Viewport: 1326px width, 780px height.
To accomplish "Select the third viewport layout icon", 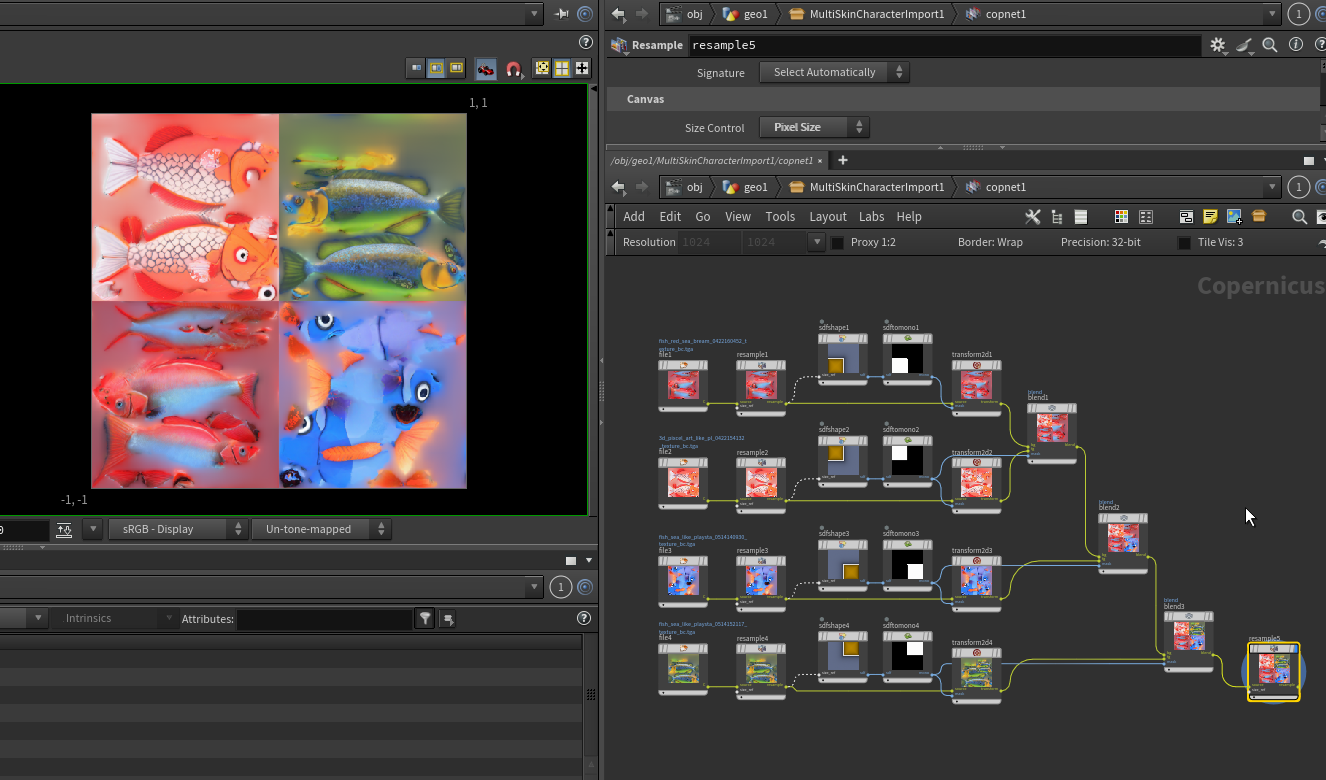I will pyautogui.click(x=456, y=68).
